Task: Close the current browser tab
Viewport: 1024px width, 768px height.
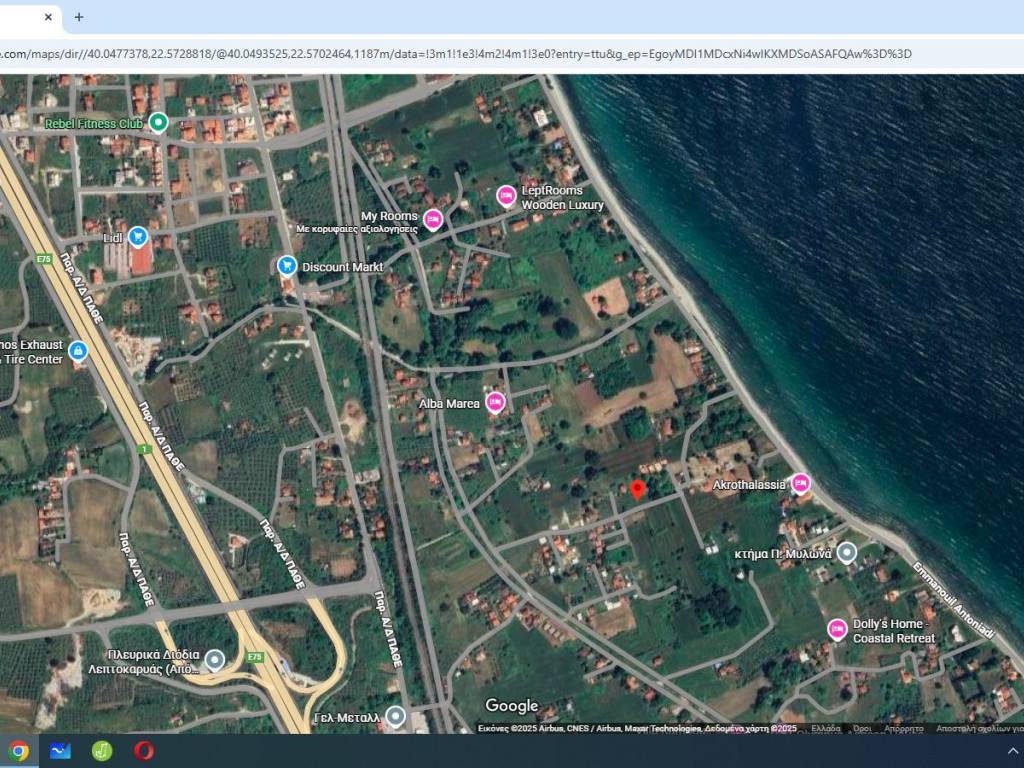Action: [x=48, y=17]
